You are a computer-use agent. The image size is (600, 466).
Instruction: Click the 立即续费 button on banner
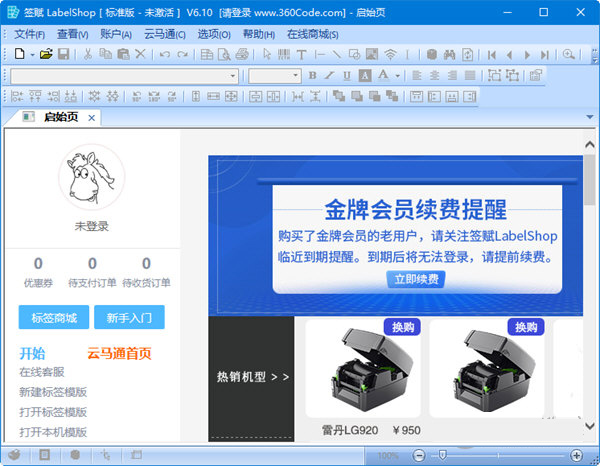pyautogui.click(x=415, y=279)
